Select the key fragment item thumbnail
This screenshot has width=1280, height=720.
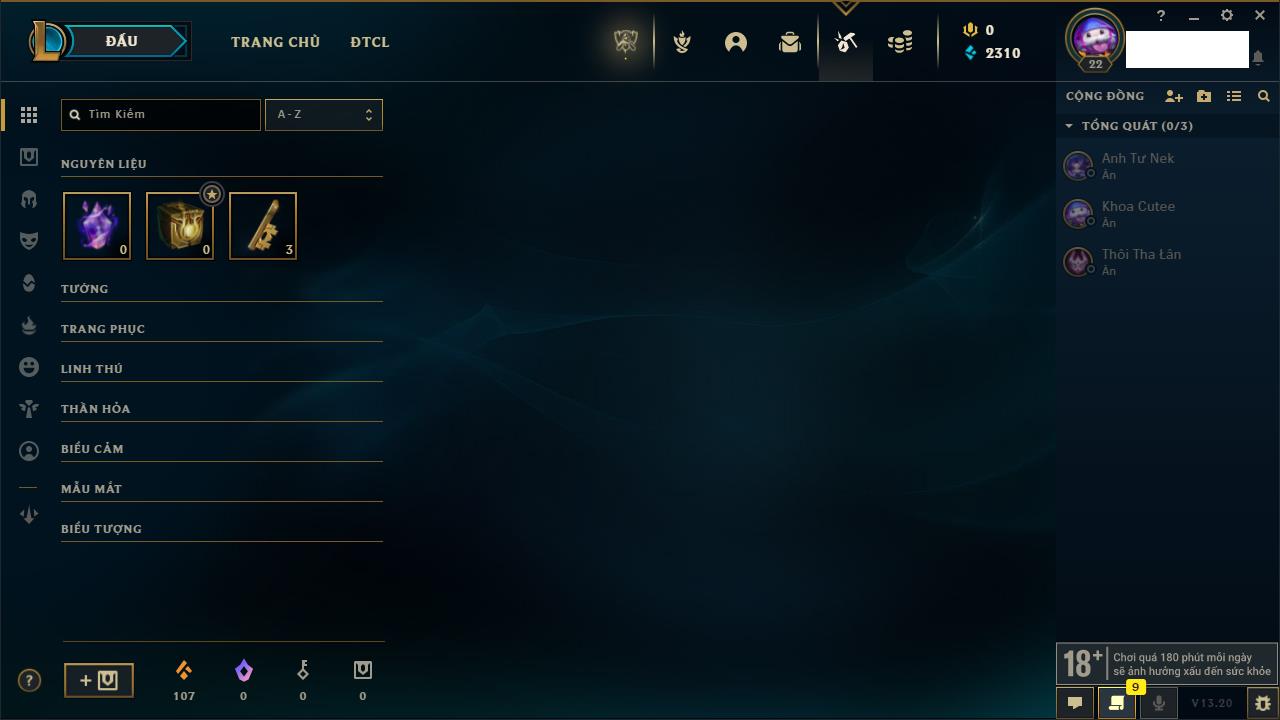tap(263, 226)
